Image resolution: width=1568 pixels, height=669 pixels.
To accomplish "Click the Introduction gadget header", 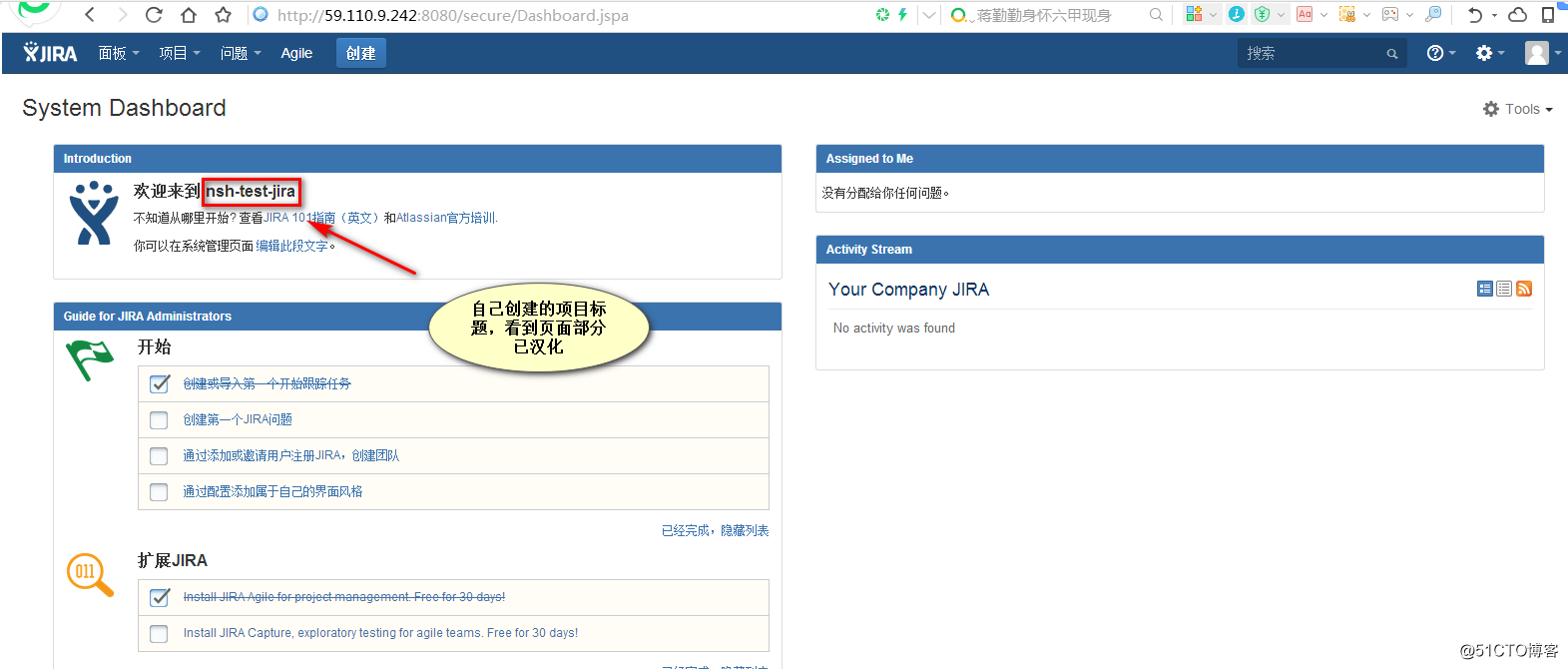I will (417, 159).
